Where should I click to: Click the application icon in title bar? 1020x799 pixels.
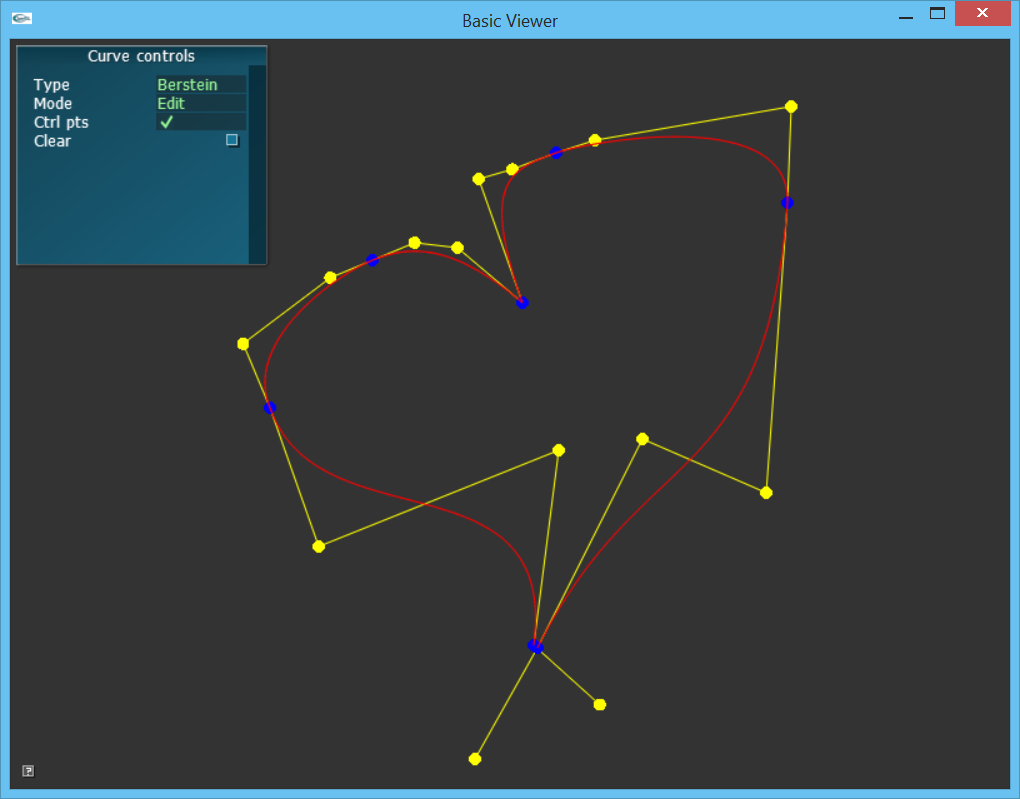point(22,19)
